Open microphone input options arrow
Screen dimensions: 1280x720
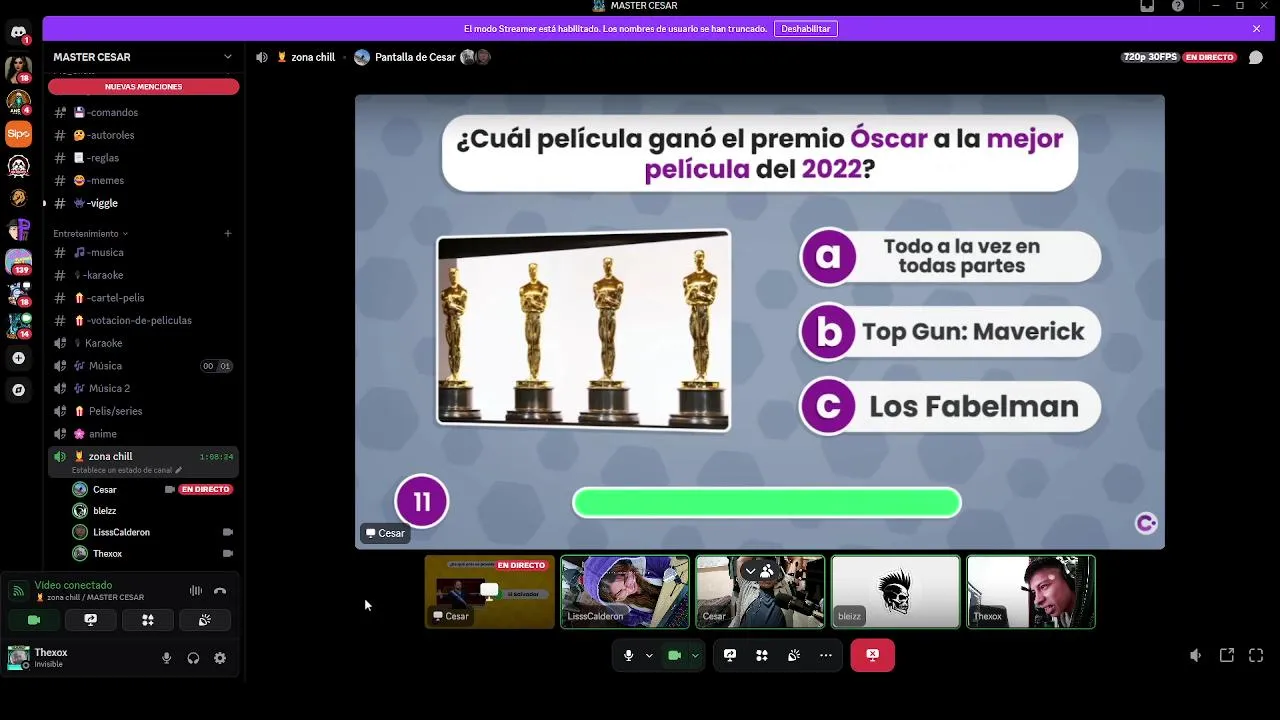tap(649, 655)
